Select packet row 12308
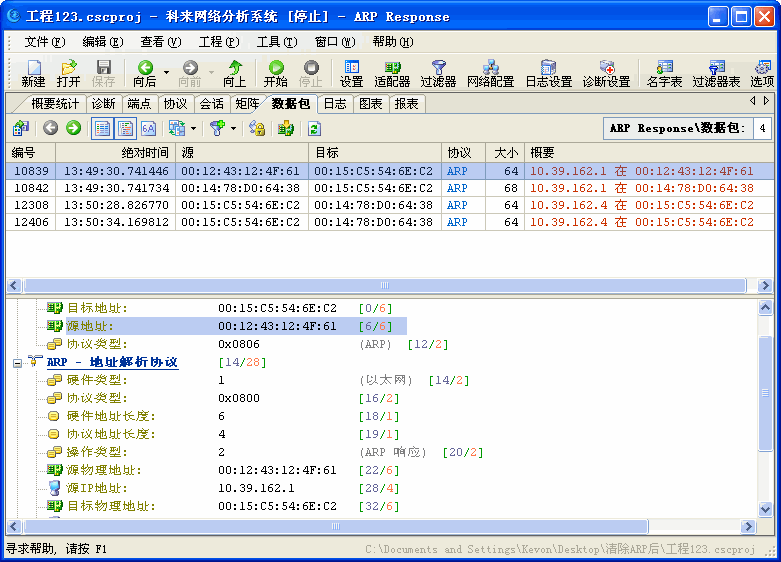Viewport: 781px width, 562px height. [x=390, y=205]
